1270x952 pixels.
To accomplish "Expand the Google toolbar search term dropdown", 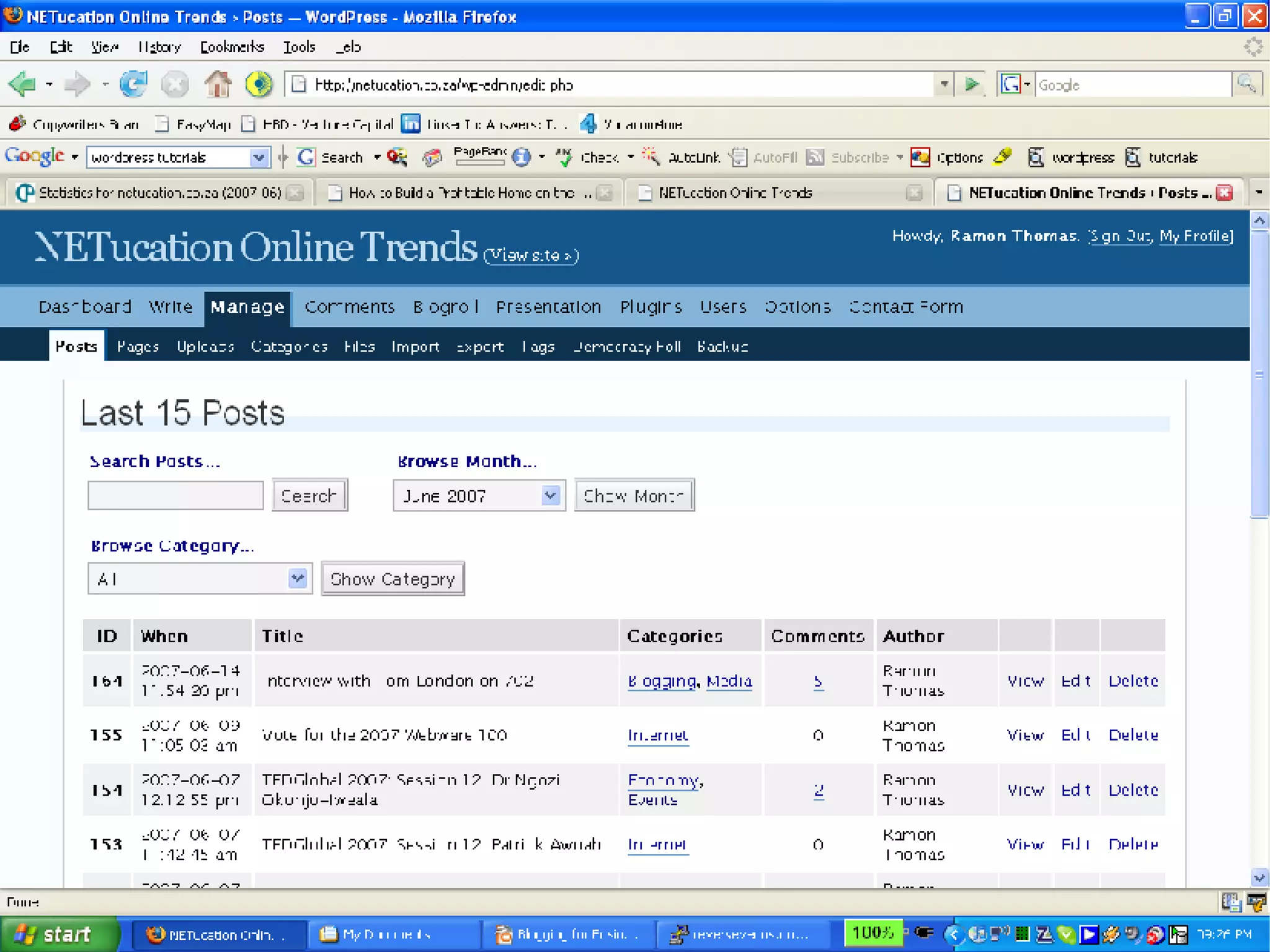I will pos(259,158).
